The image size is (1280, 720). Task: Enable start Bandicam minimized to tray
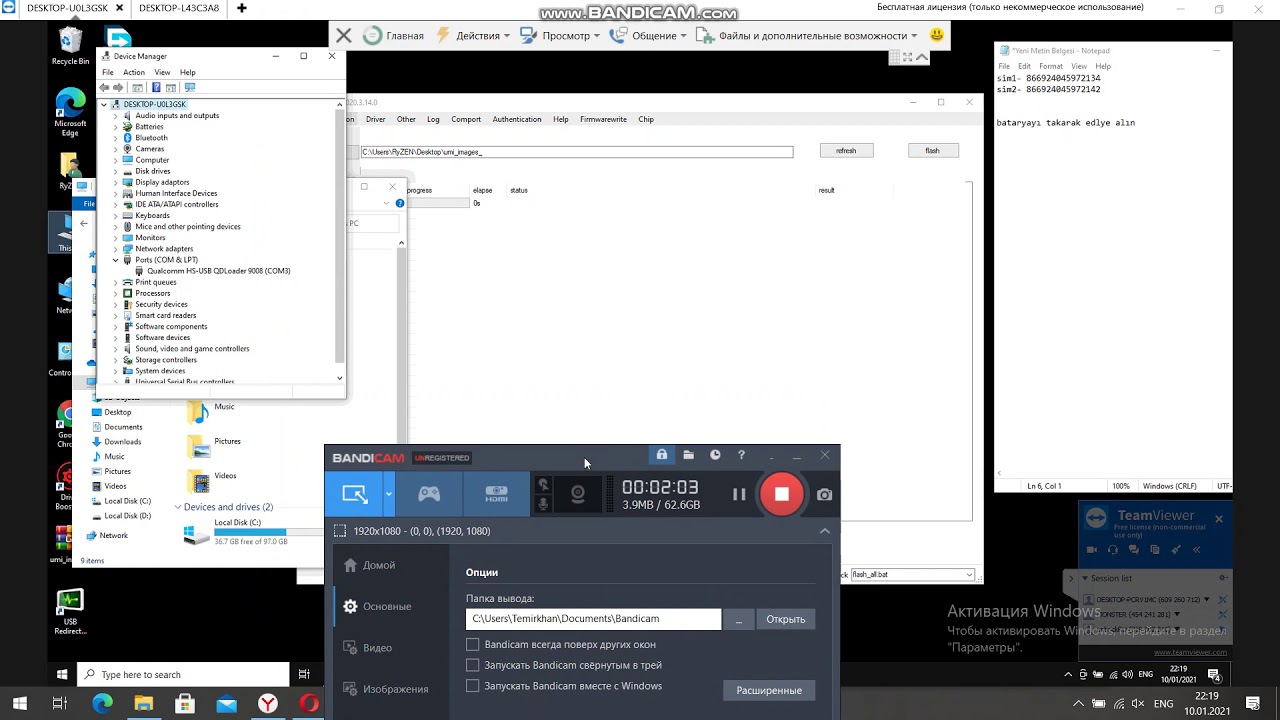pos(473,665)
